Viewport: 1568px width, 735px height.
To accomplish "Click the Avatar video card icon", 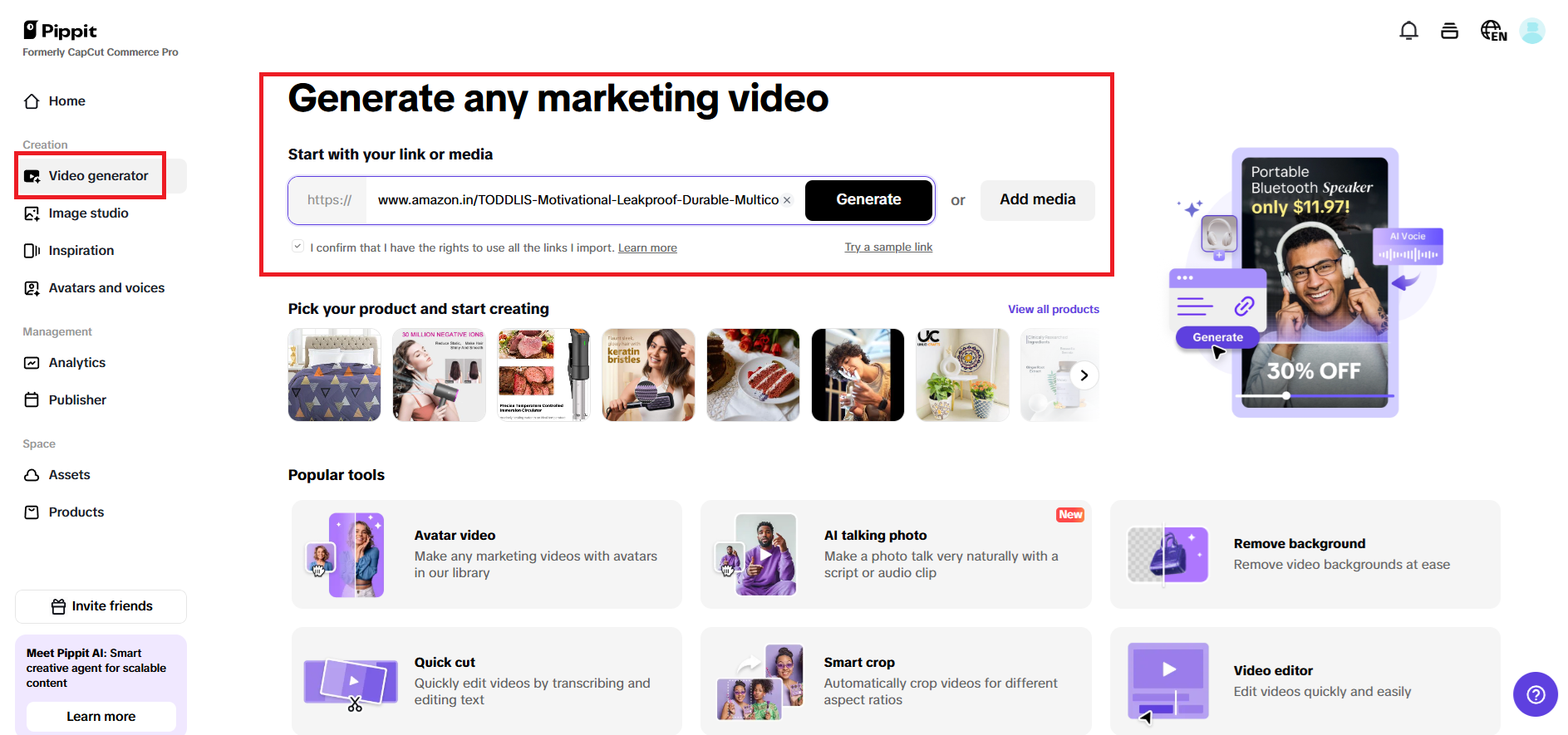I will click(346, 555).
